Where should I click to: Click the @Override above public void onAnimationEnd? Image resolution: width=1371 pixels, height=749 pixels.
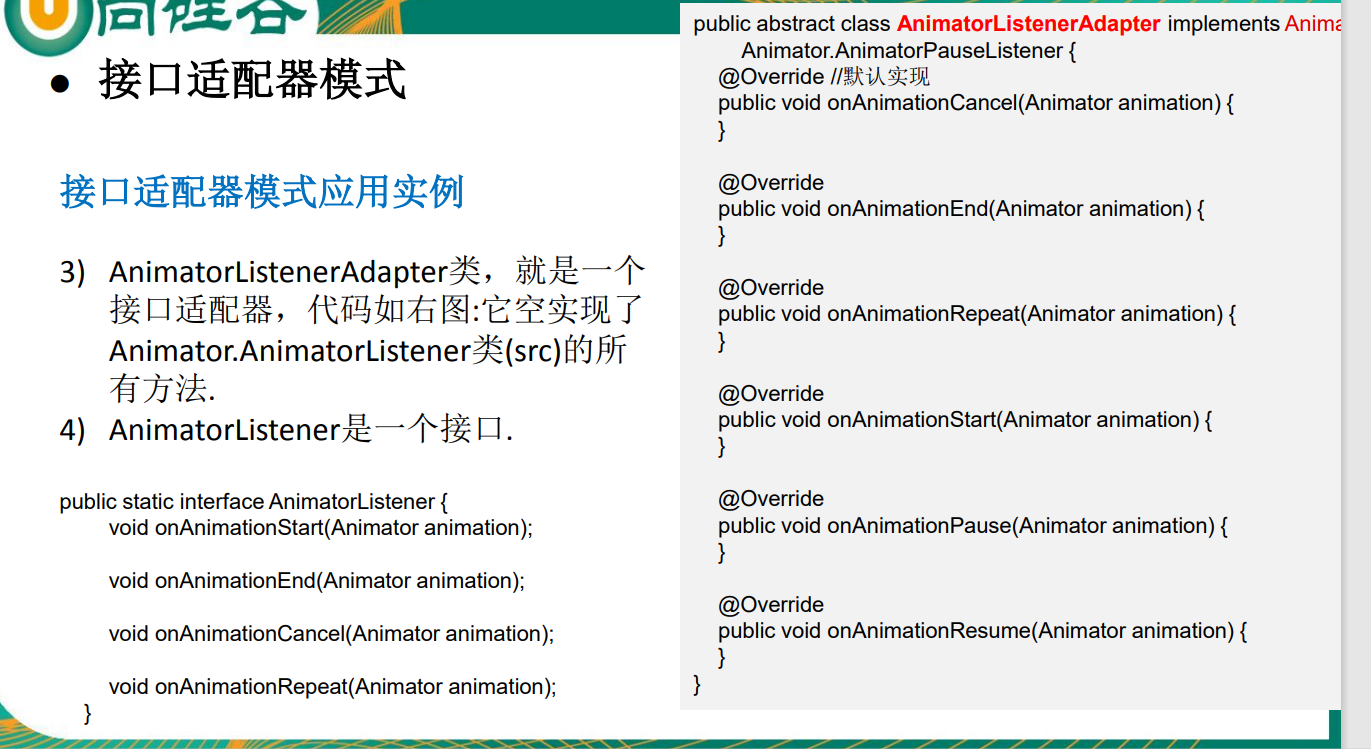pyautogui.click(x=771, y=183)
